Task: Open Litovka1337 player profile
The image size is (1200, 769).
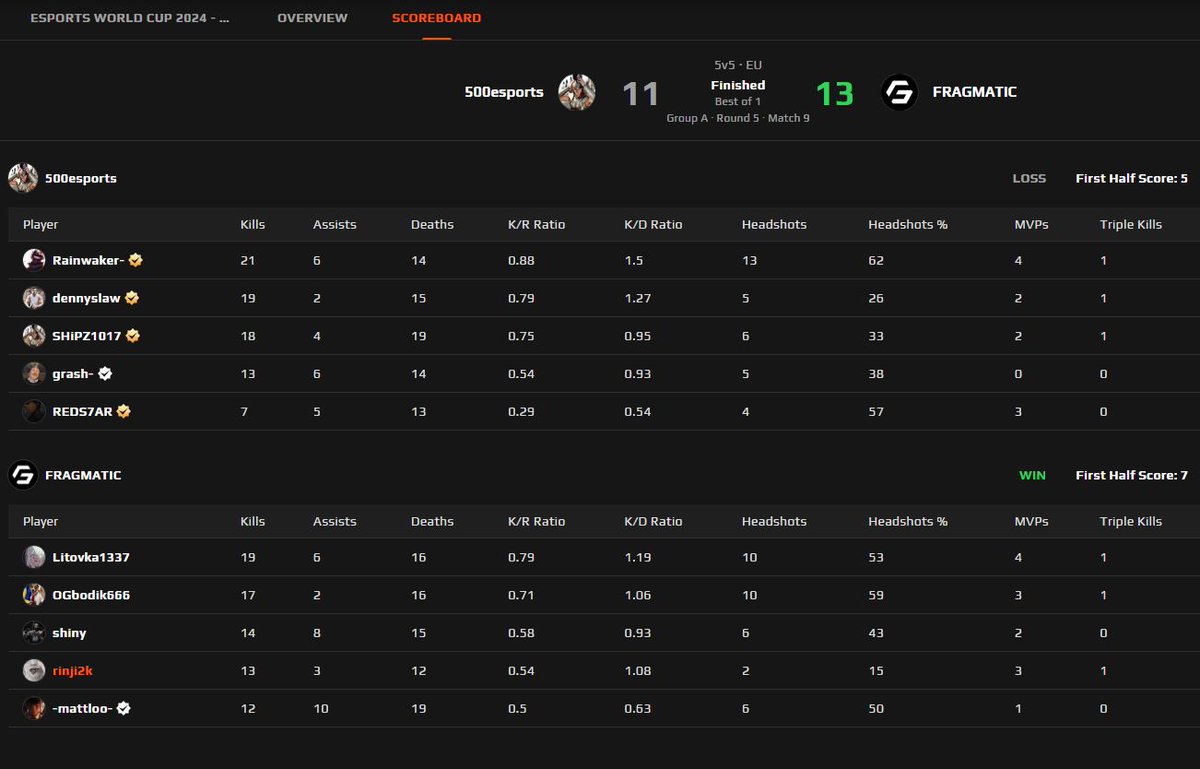Action: (91, 557)
